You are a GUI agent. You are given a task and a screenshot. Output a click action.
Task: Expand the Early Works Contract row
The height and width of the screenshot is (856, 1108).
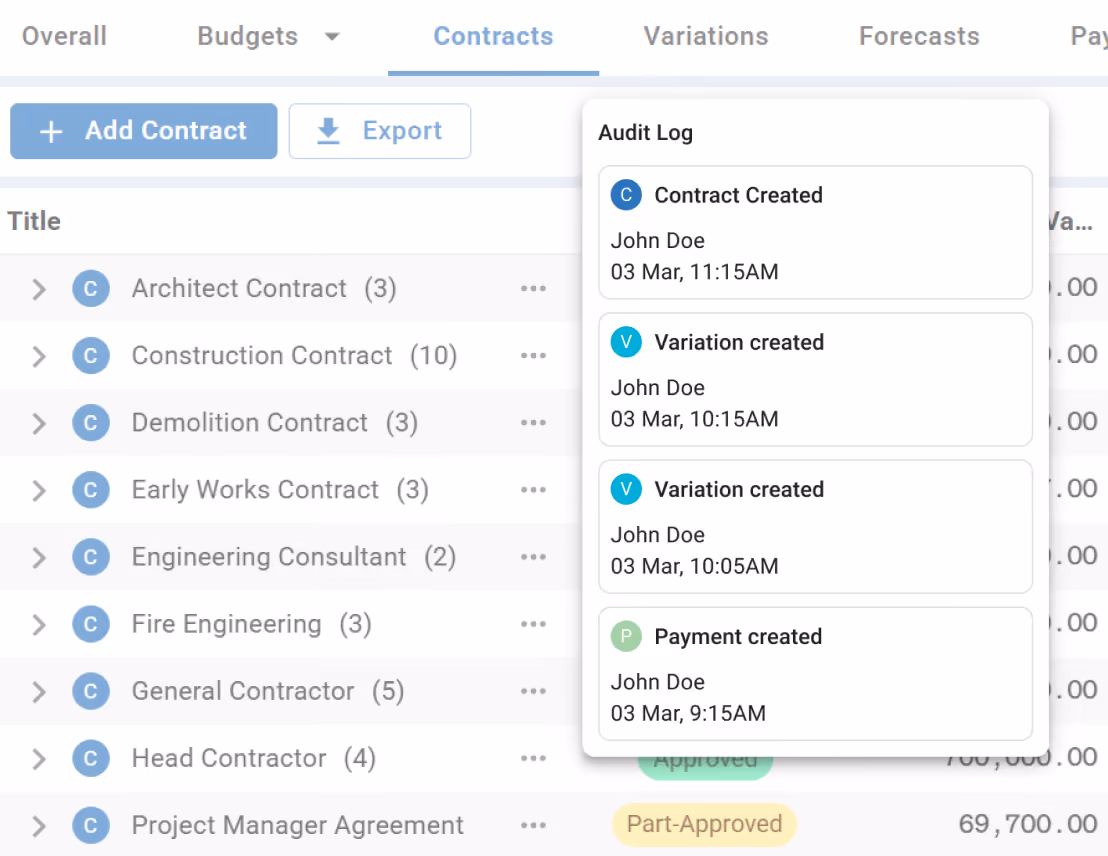point(39,491)
